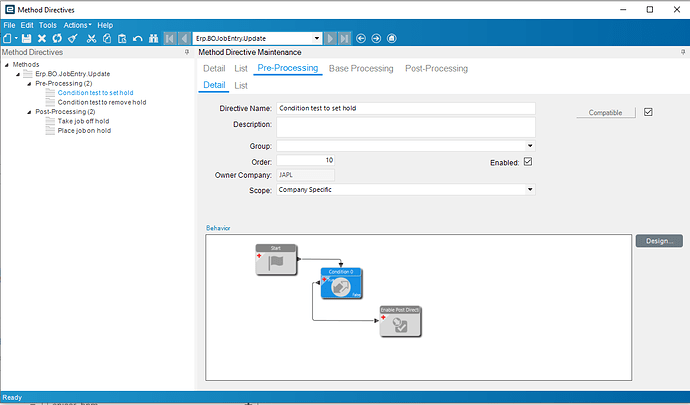Pin the Method Directive Maintenance panel
This screenshot has width=690, height=405.
click(x=683, y=52)
